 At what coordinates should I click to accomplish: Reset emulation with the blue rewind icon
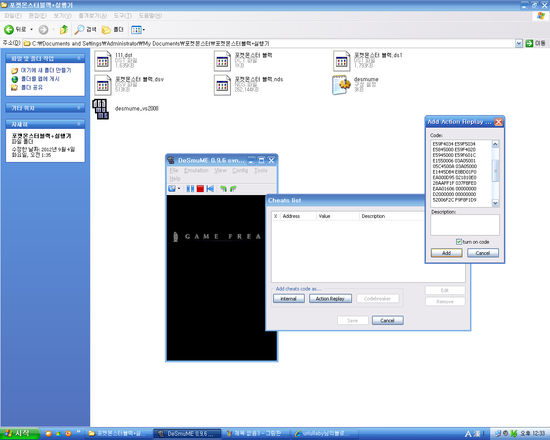click(x=210, y=189)
